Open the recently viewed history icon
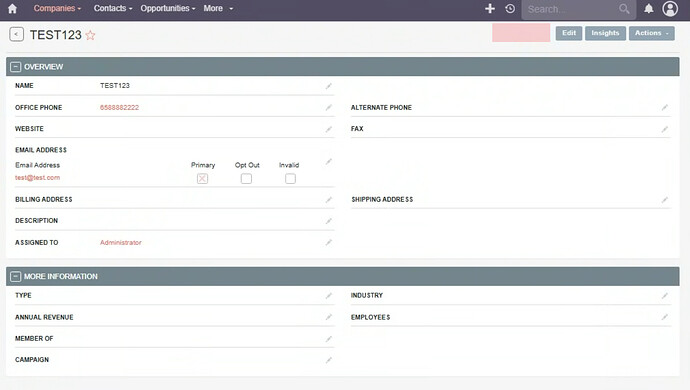Image resolution: width=690 pixels, height=390 pixels. coord(510,8)
